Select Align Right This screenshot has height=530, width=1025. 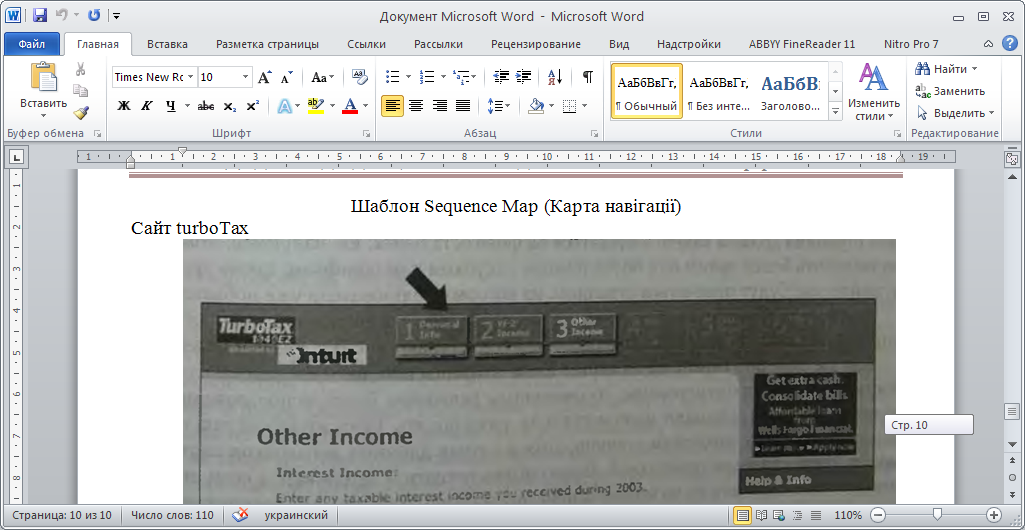coord(439,106)
